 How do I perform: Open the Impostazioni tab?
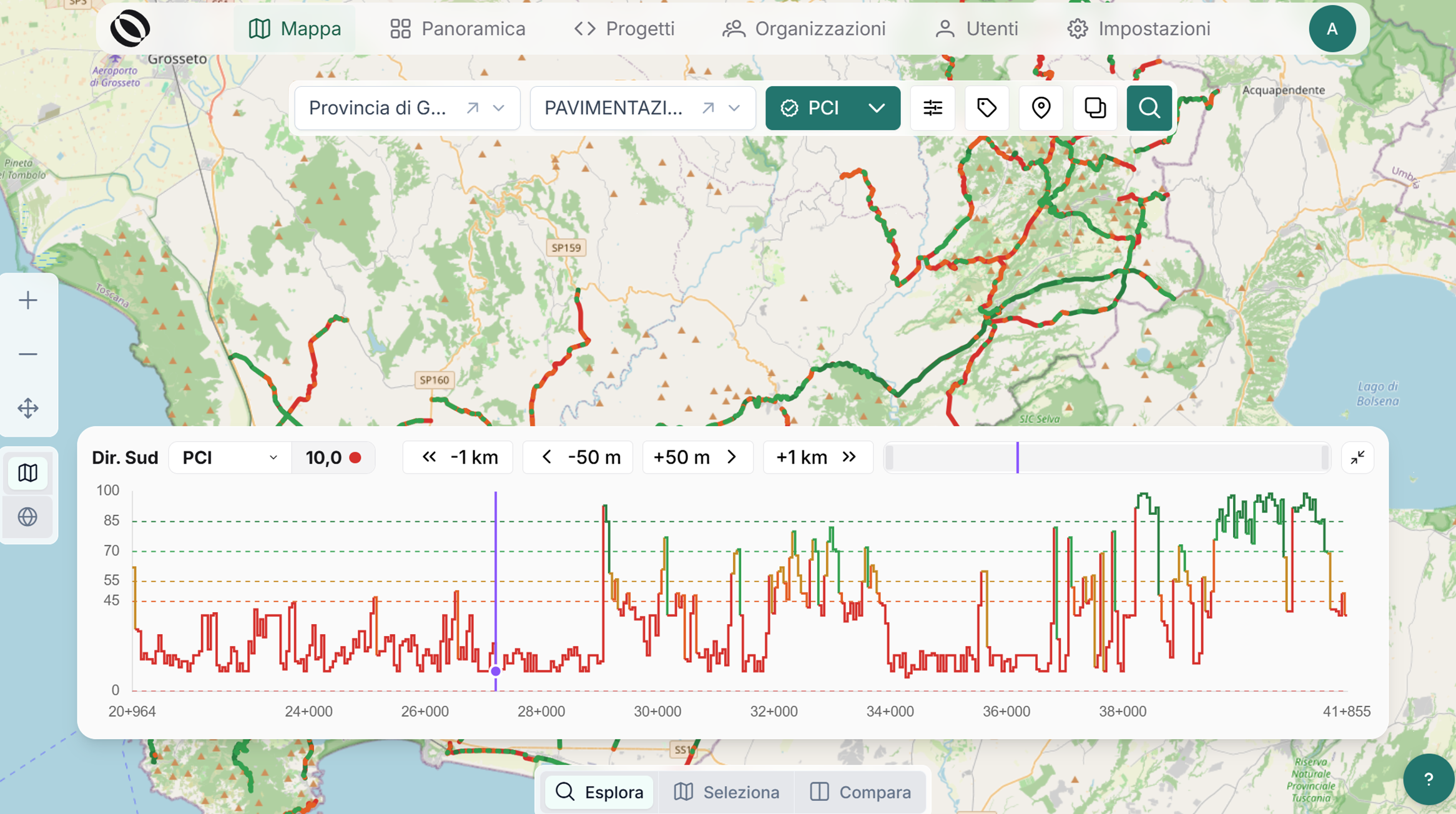pos(1139,29)
